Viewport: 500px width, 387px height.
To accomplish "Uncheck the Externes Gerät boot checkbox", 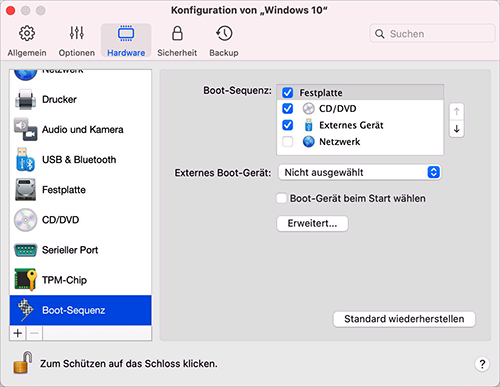I will (x=288, y=125).
